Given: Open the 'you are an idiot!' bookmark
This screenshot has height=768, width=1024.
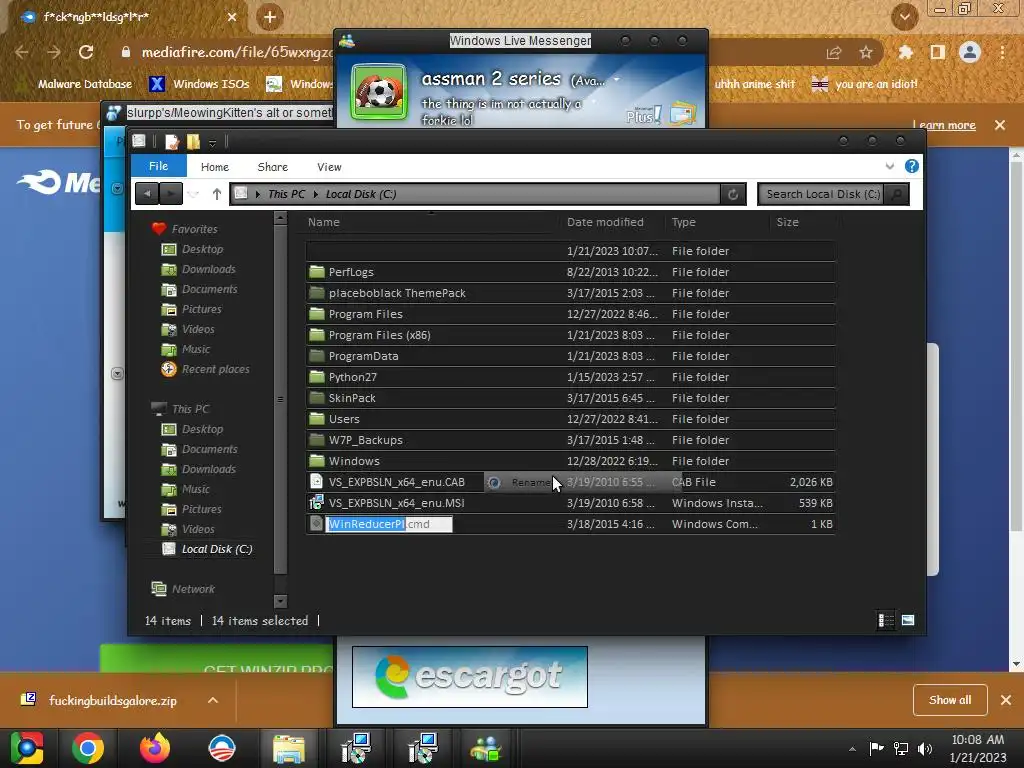Looking at the screenshot, I should click(x=865, y=84).
